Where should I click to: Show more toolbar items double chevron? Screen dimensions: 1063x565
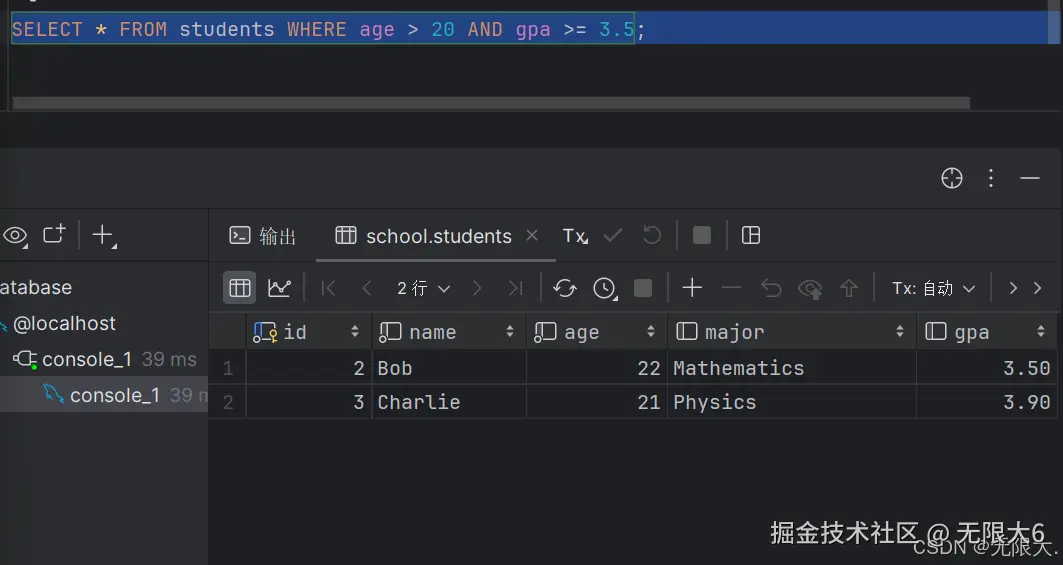click(x=1024, y=288)
